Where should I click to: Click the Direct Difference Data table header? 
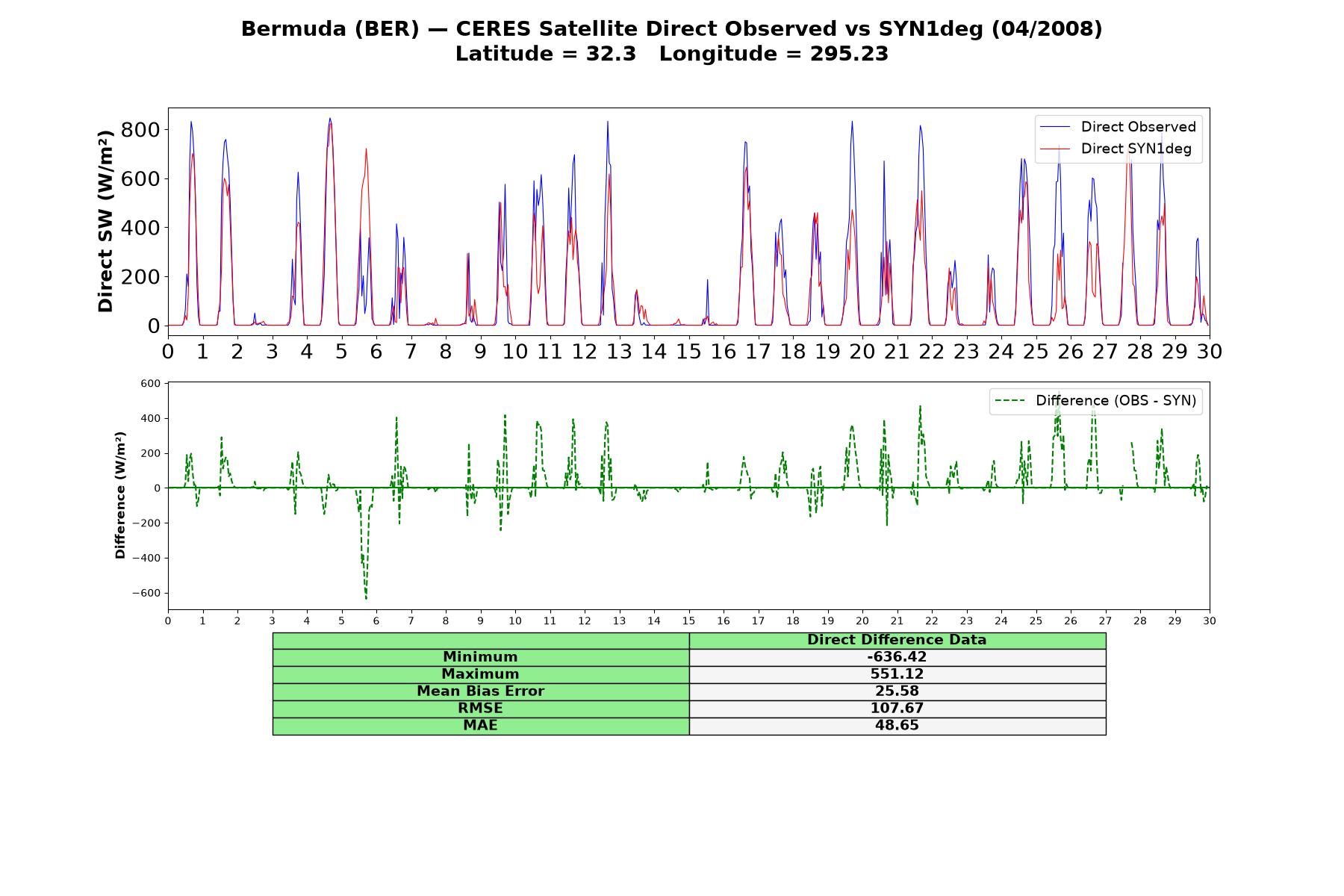click(897, 640)
